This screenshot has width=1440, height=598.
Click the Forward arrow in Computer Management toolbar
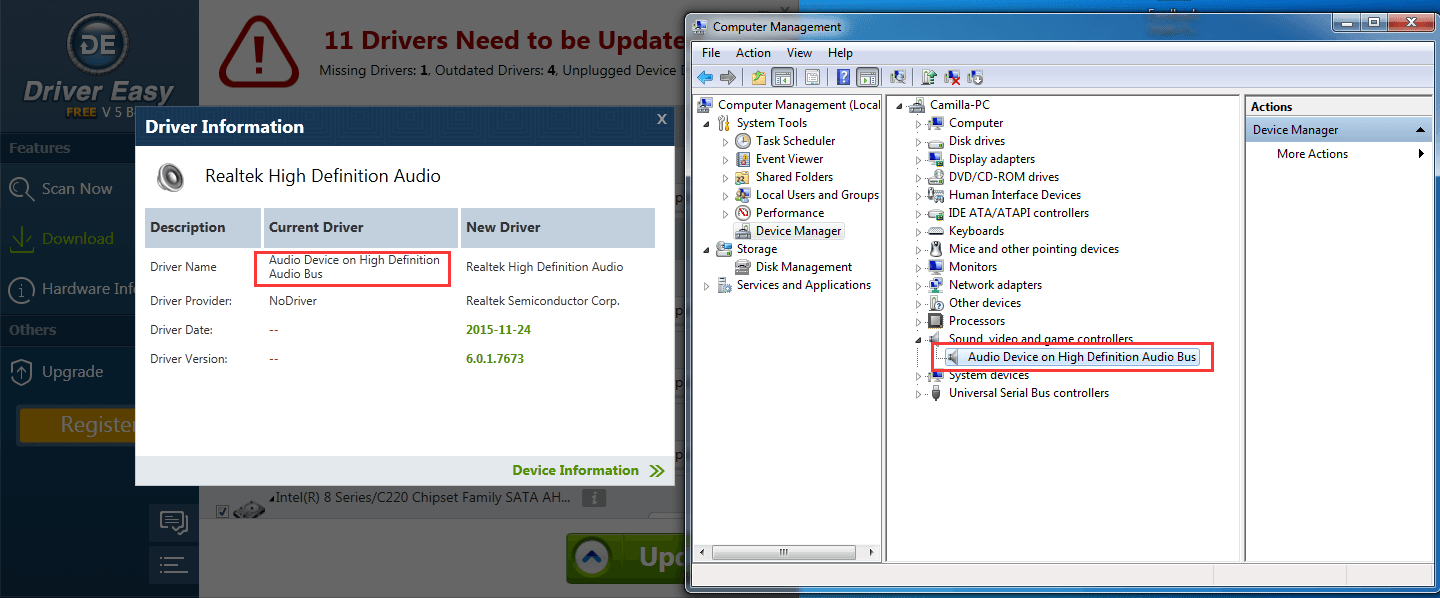click(x=728, y=77)
